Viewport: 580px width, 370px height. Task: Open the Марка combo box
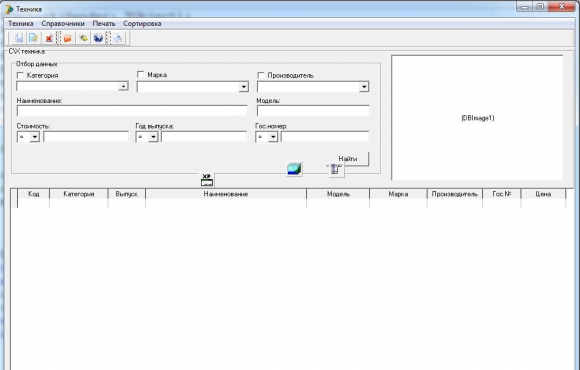coord(243,87)
